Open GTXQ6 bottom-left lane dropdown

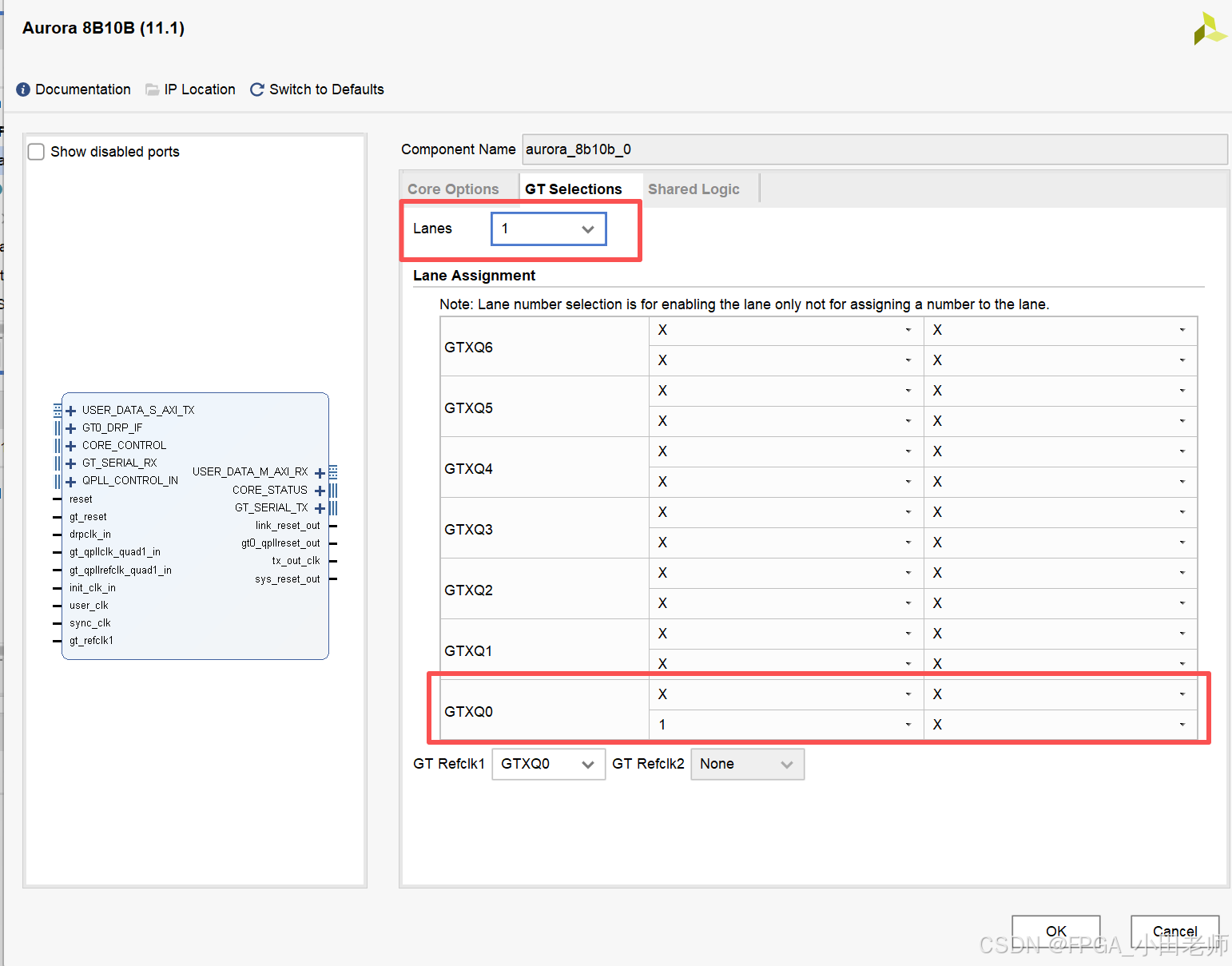pos(786,360)
